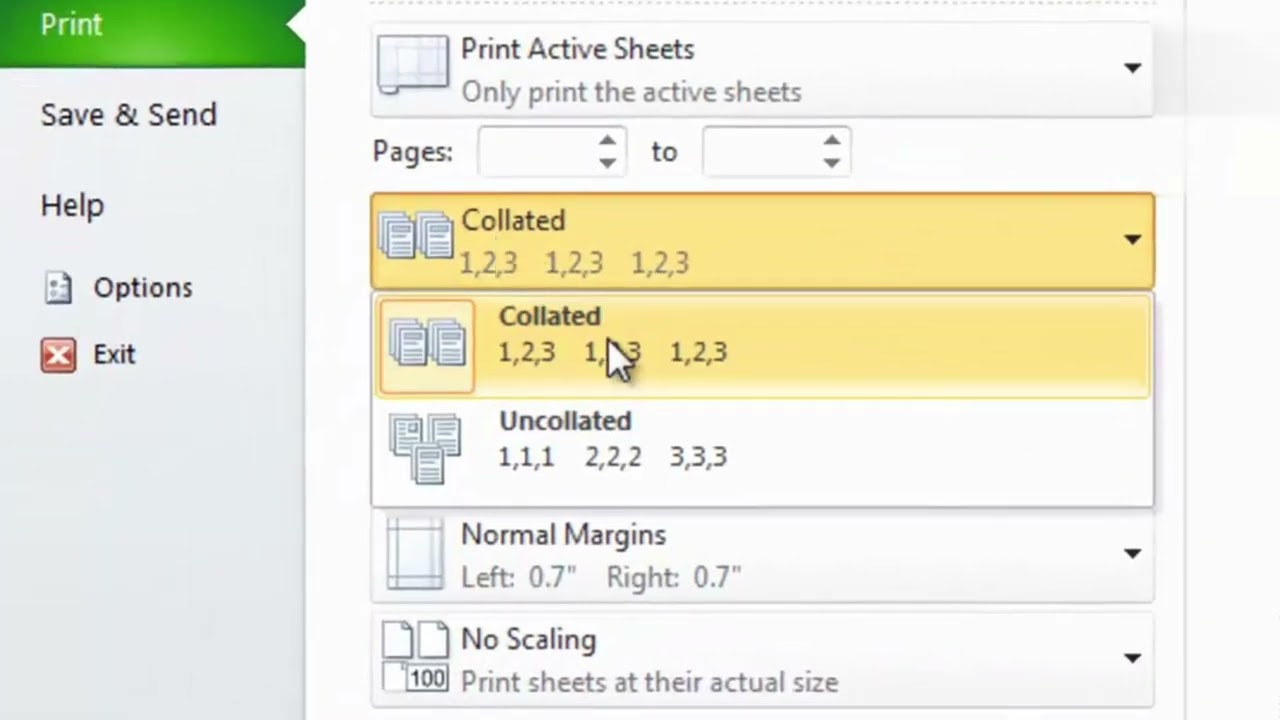Click the Pages from input field

tap(538, 152)
